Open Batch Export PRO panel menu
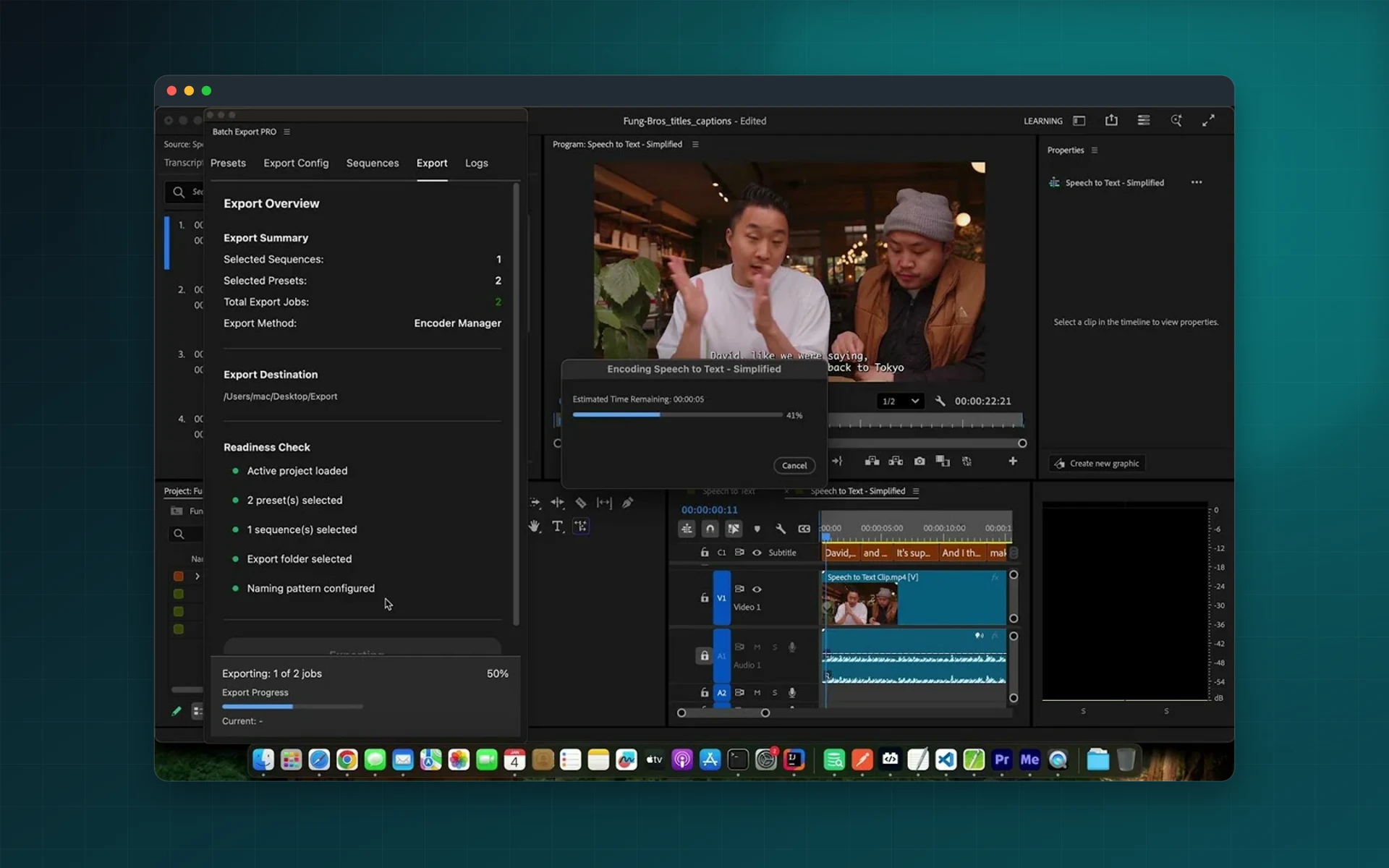Image resolution: width=1389 pixels, height=868 pixels. (287, 132)
